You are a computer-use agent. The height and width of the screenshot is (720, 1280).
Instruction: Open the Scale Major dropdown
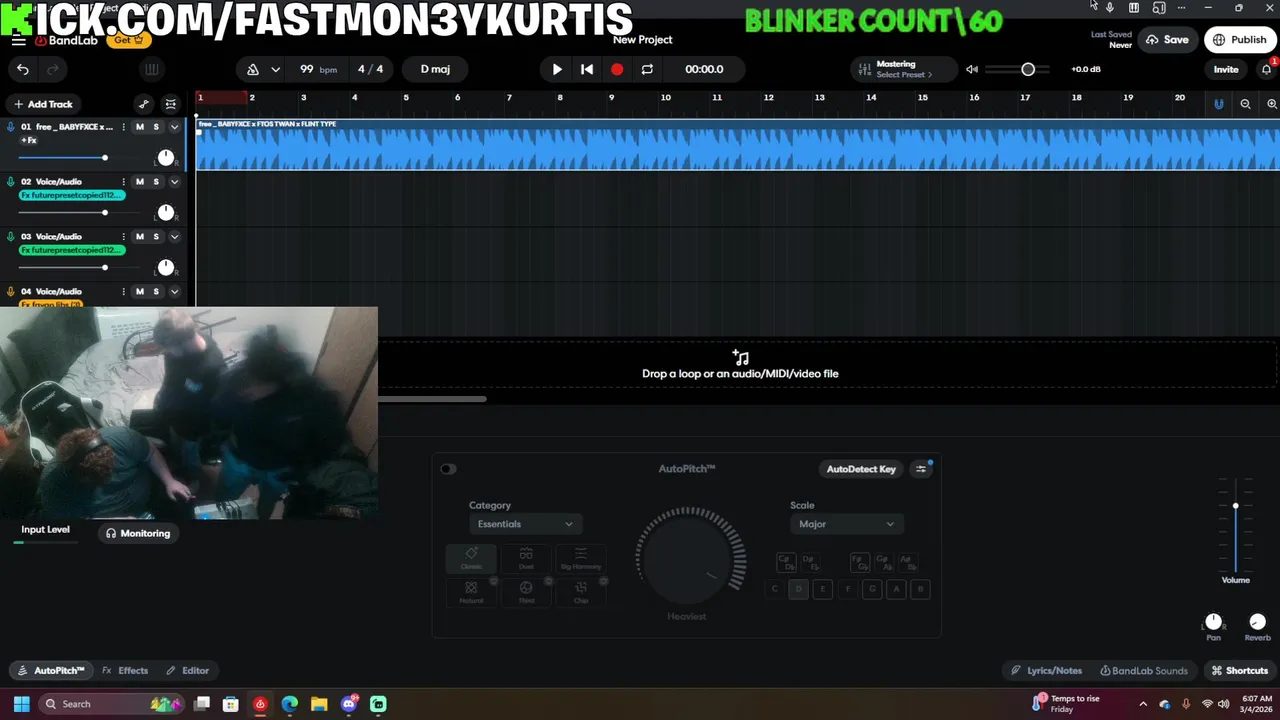[846, 524]
